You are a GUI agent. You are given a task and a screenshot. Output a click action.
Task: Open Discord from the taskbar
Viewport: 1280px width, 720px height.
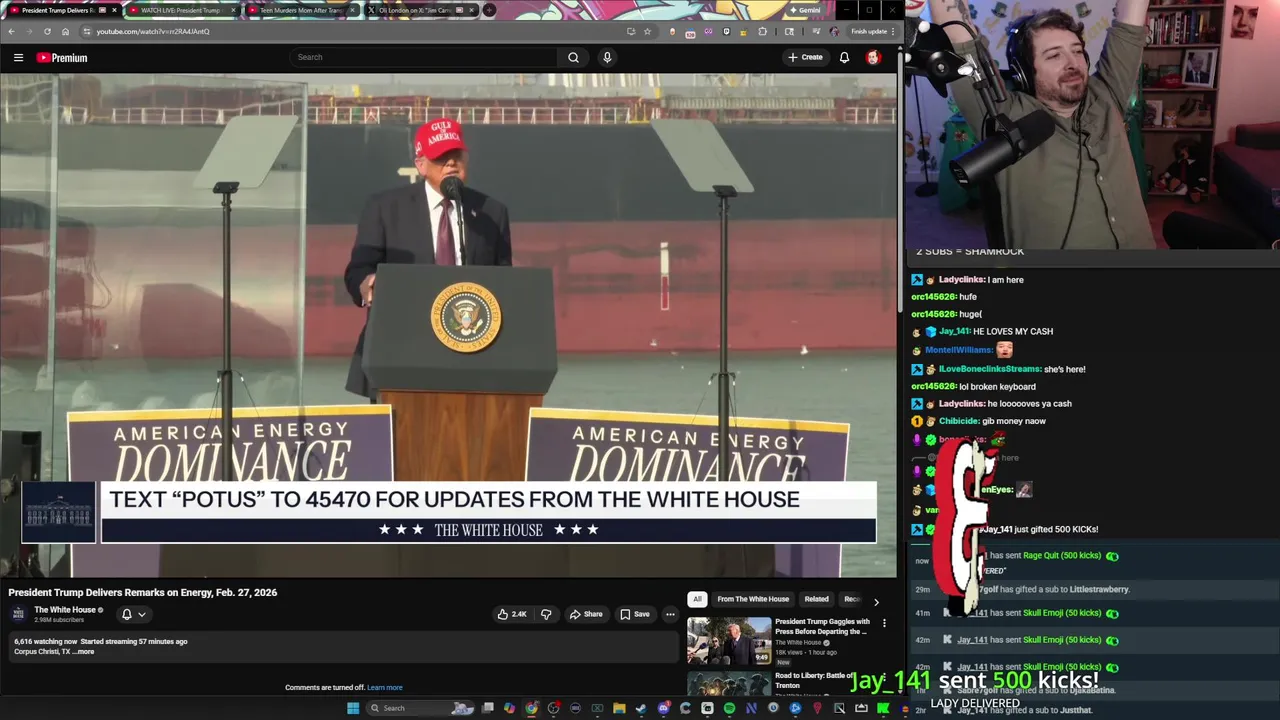663,708
